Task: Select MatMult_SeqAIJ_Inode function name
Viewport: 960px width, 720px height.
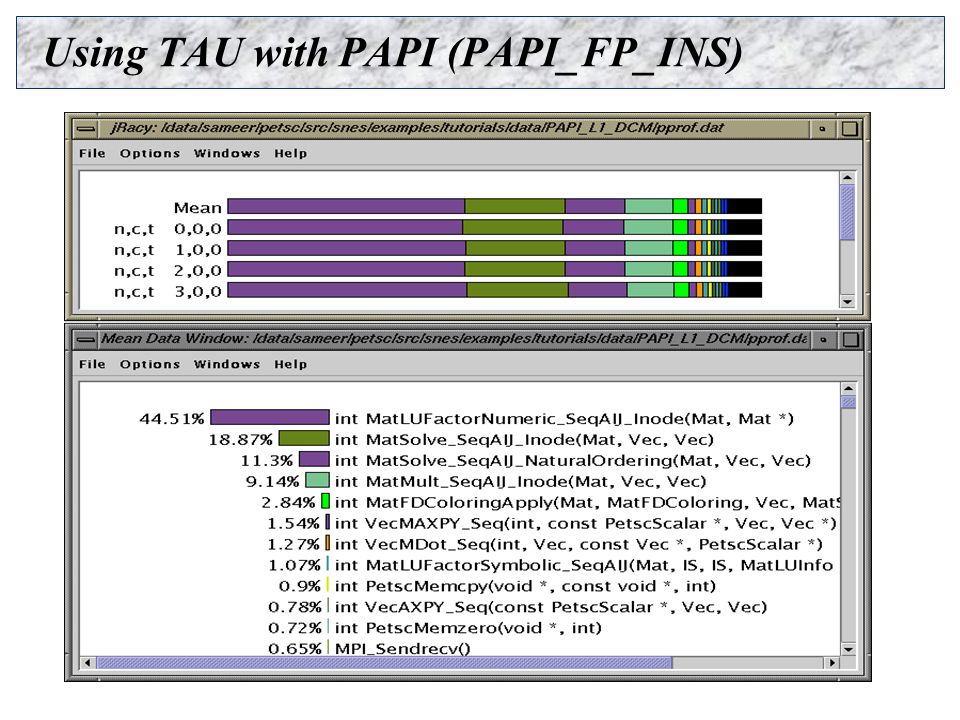Action: point(520,481)
